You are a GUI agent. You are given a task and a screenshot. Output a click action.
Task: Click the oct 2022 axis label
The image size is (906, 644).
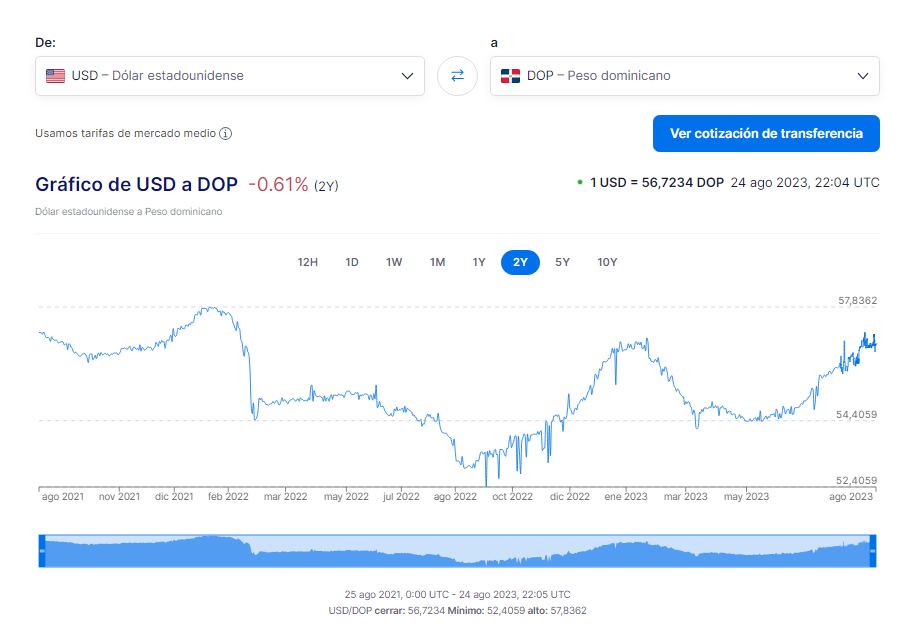[x=513, y=496]
